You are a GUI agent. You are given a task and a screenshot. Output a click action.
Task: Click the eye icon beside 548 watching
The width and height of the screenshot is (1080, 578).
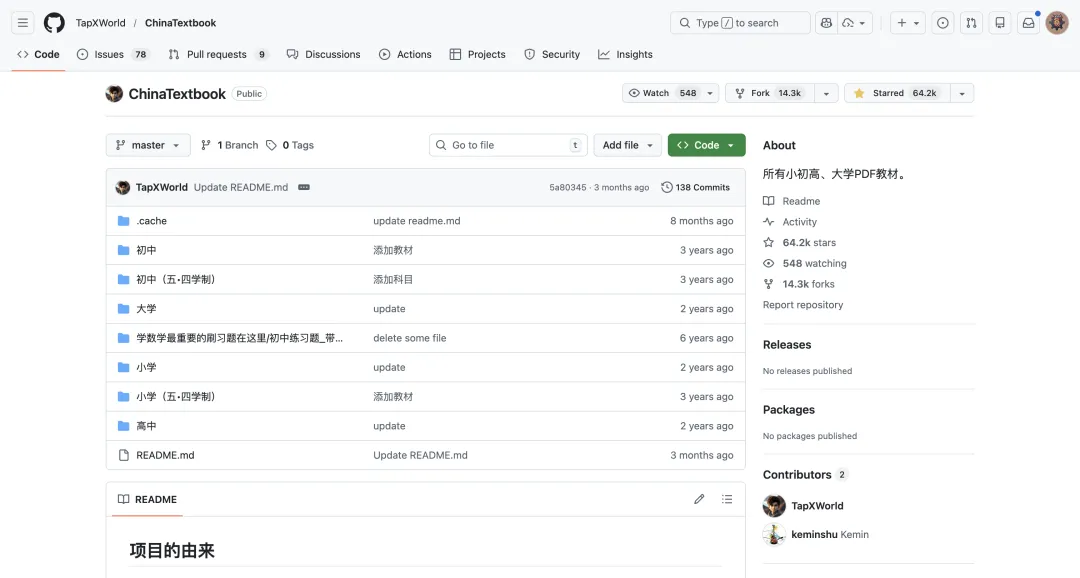pyautogui.click(x=769, y=263)
